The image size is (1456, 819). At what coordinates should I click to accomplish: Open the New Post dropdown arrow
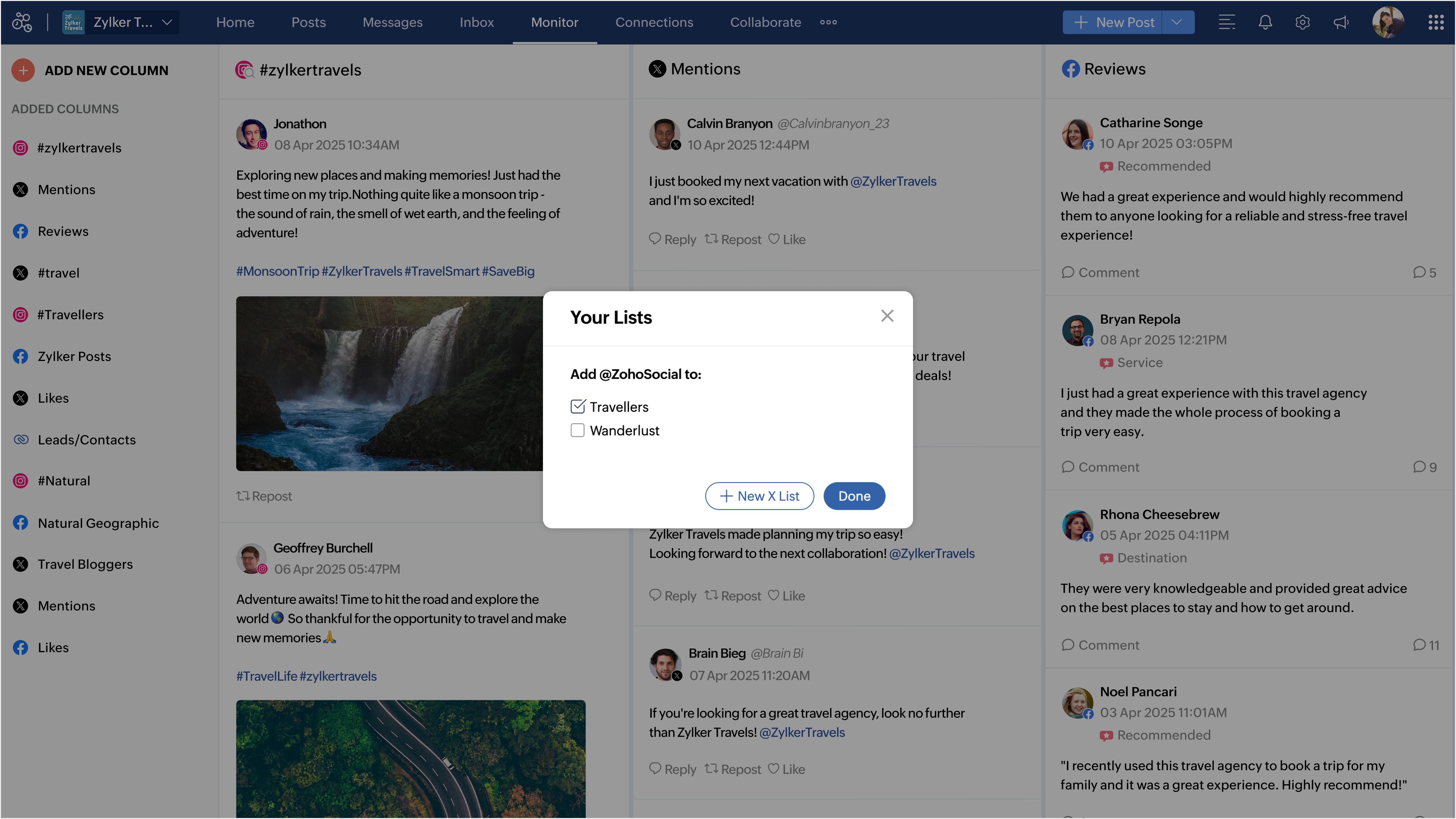tap(1177, 22)
